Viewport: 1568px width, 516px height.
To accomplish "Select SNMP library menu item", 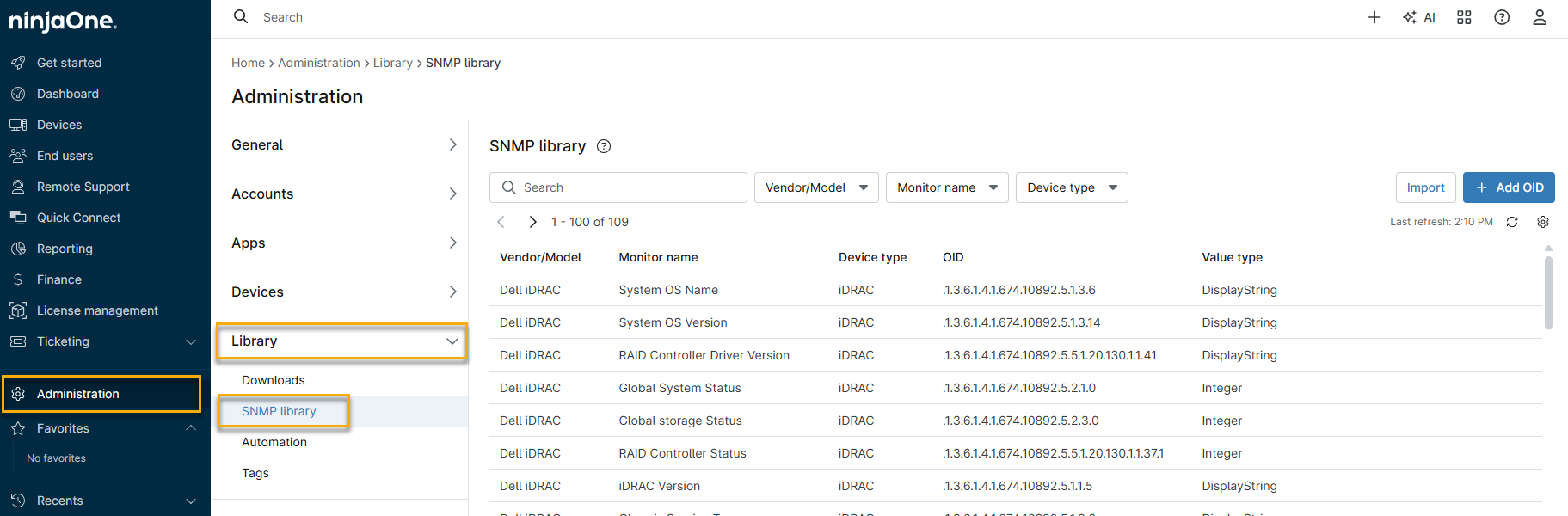I will (x=279, y=411).
